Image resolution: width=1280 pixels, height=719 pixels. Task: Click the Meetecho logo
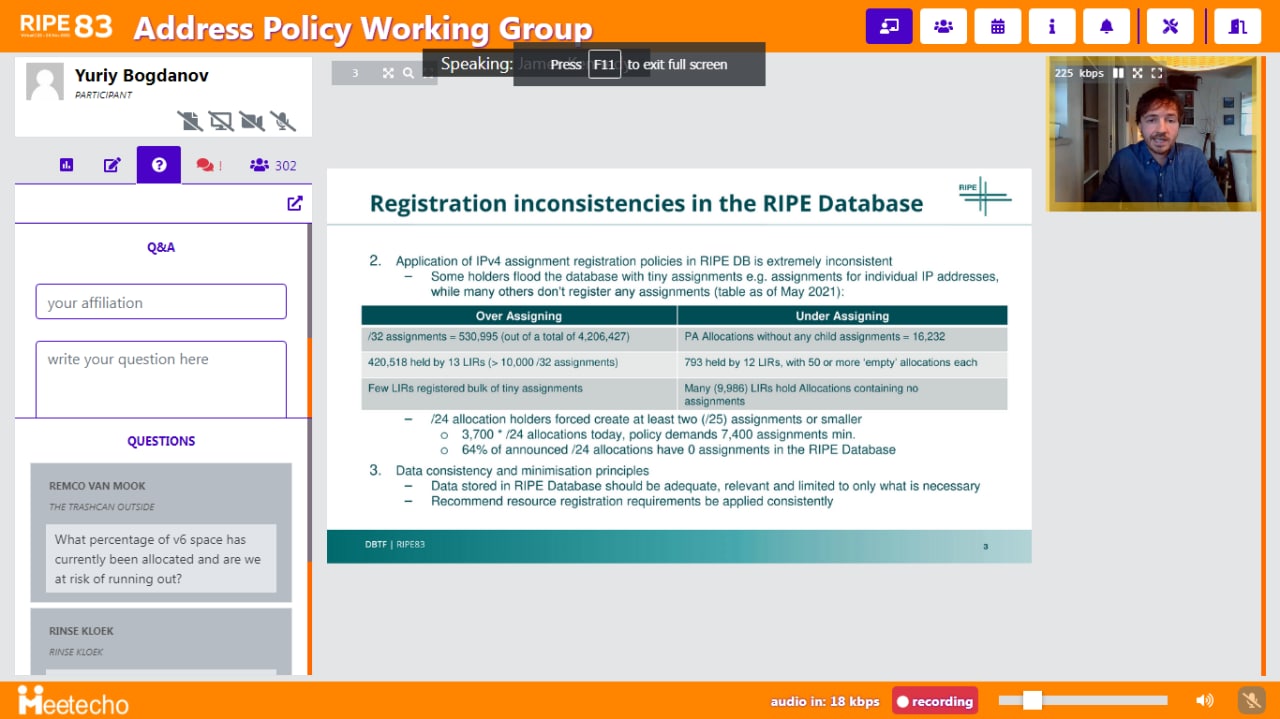point(73,700)
